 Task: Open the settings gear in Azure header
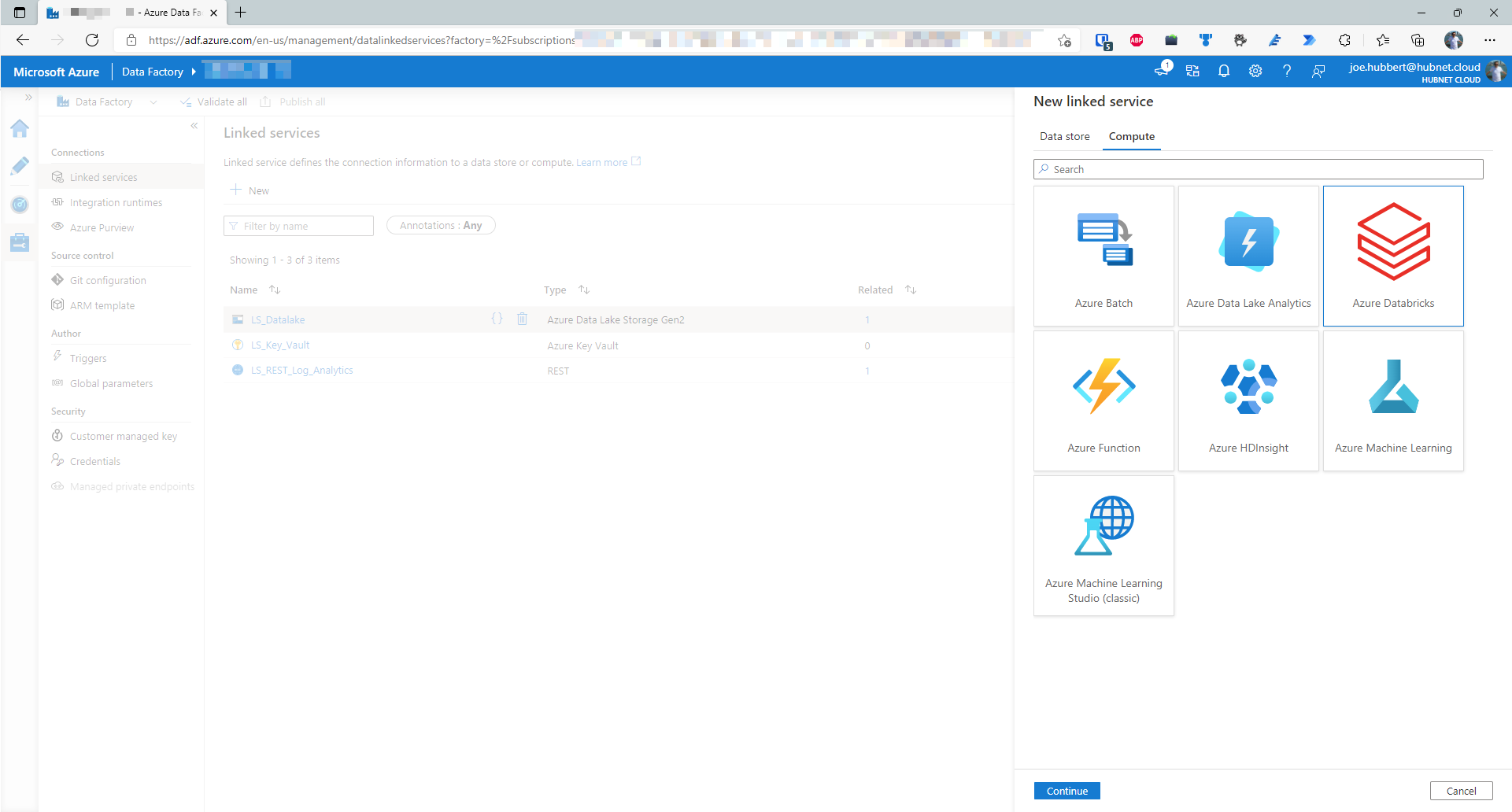1255,71
